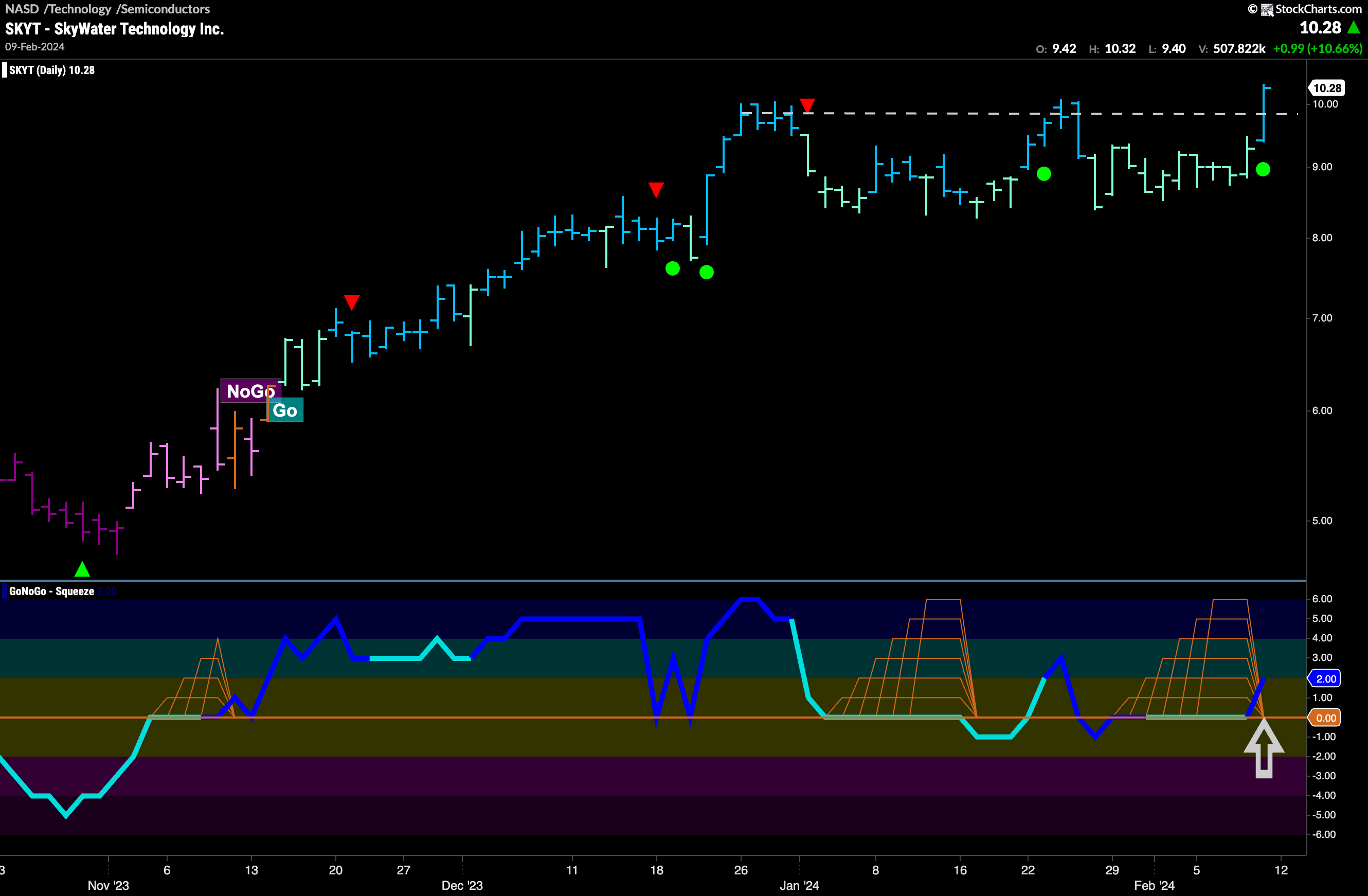Click the -6.00 oscillator axis label
Screen dimensions: 1368x896
coord(1324,834)
